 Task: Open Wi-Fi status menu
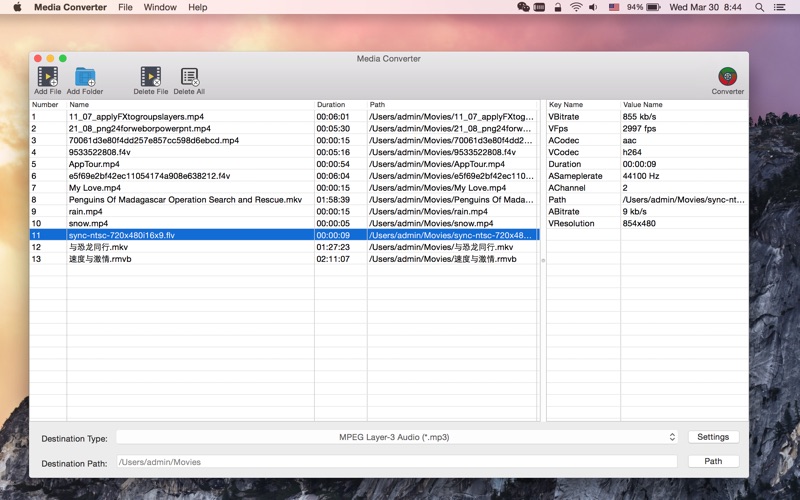(x=576, y=7)
